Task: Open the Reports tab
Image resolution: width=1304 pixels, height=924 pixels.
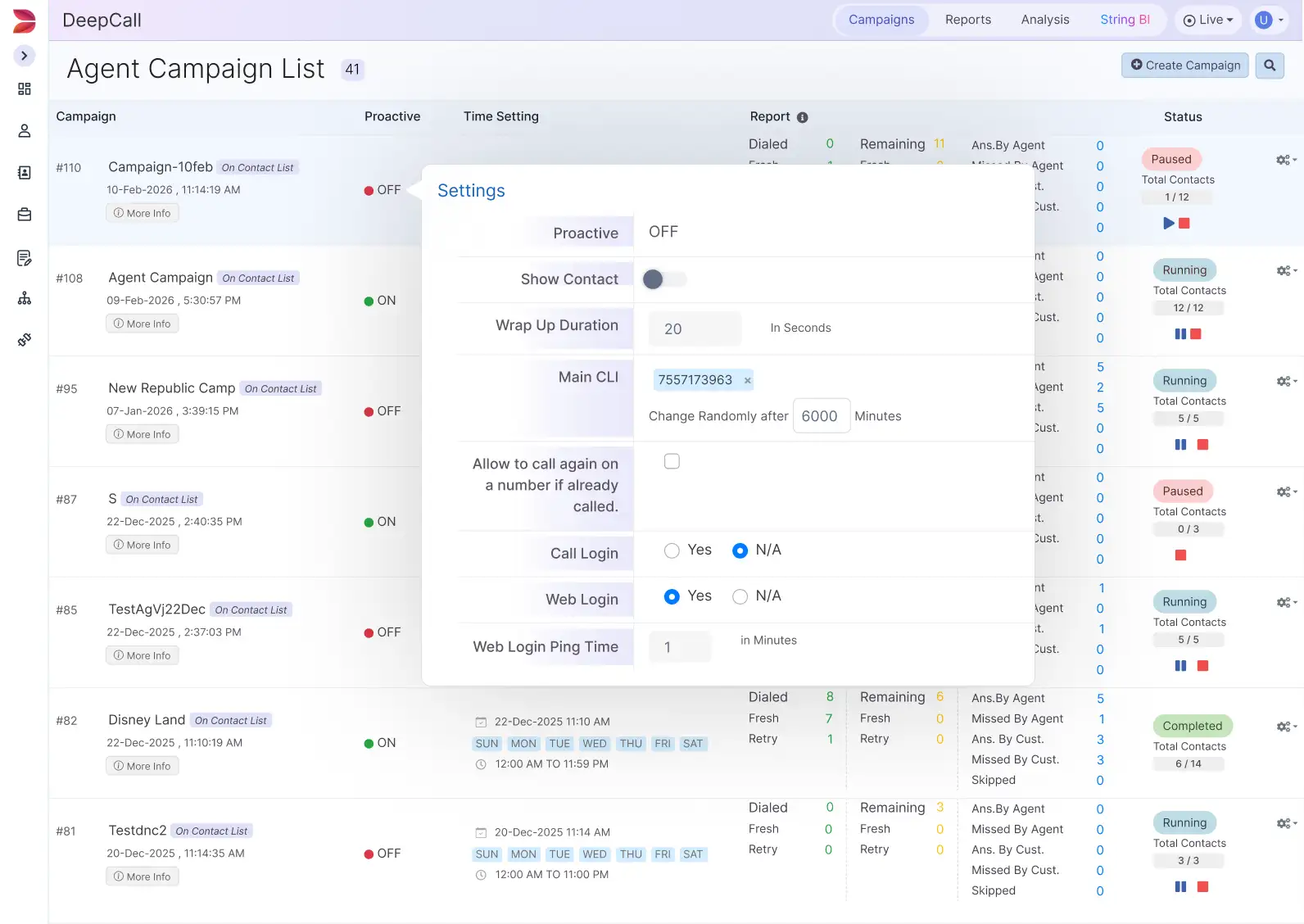Action: 968,20
